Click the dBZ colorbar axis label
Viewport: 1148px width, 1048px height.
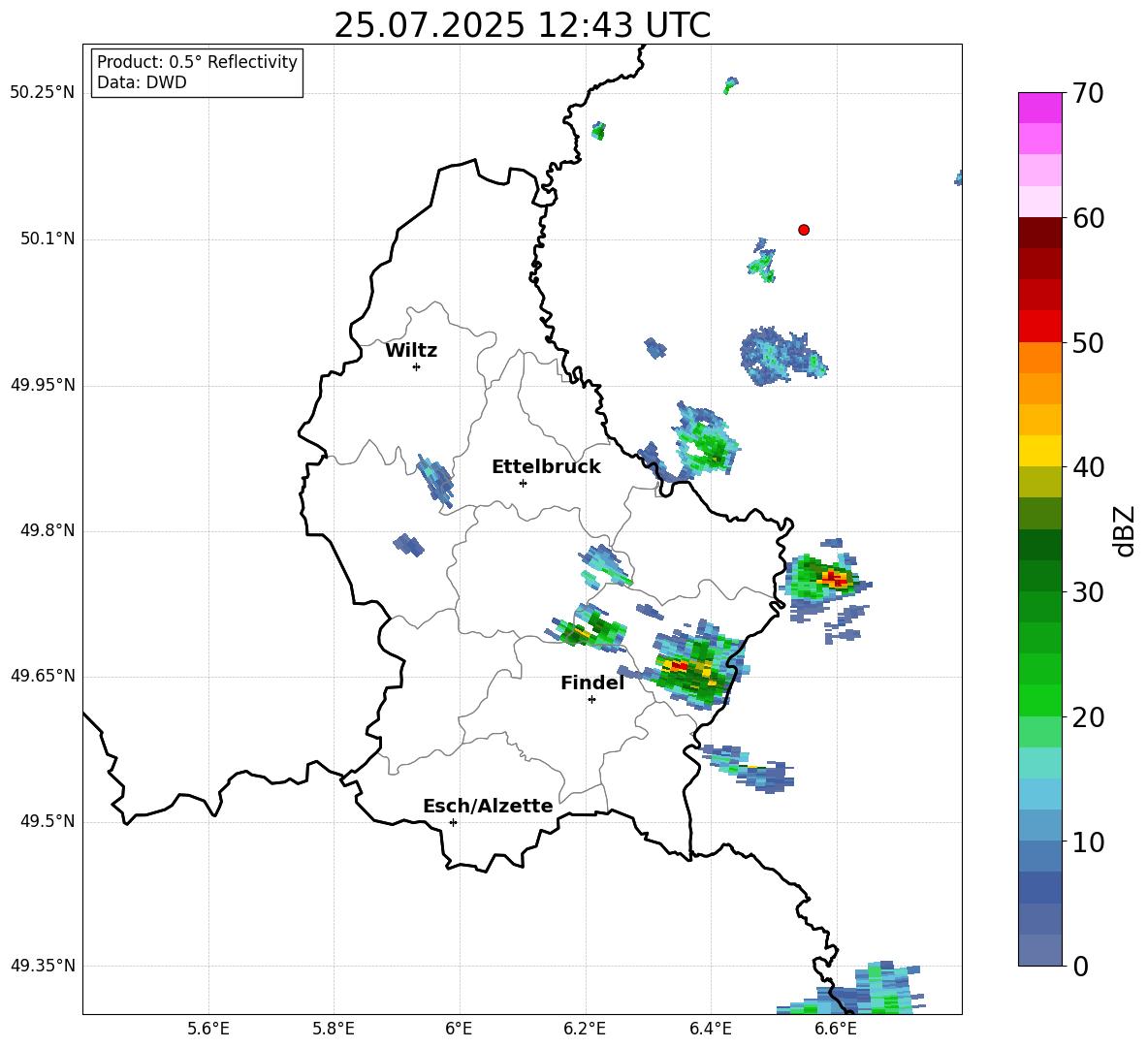tap(1126, 530)
